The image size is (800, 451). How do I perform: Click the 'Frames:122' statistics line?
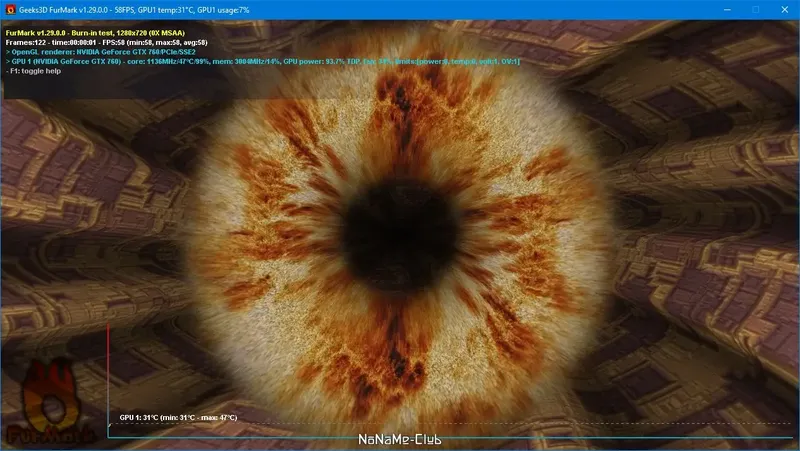tap(107, 42)
